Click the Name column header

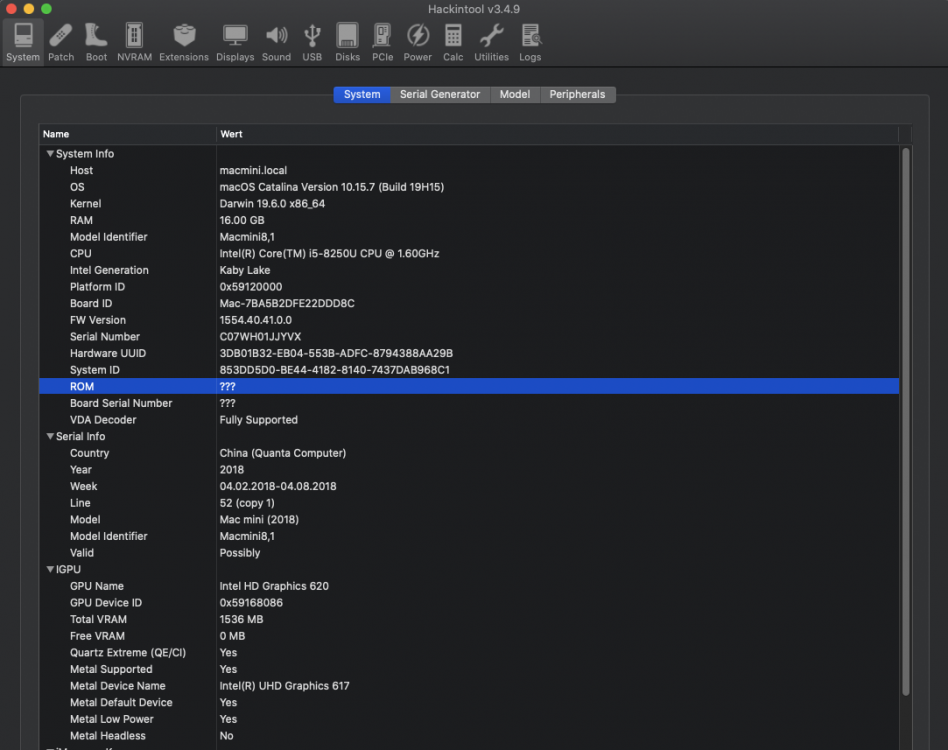[128, 134]
